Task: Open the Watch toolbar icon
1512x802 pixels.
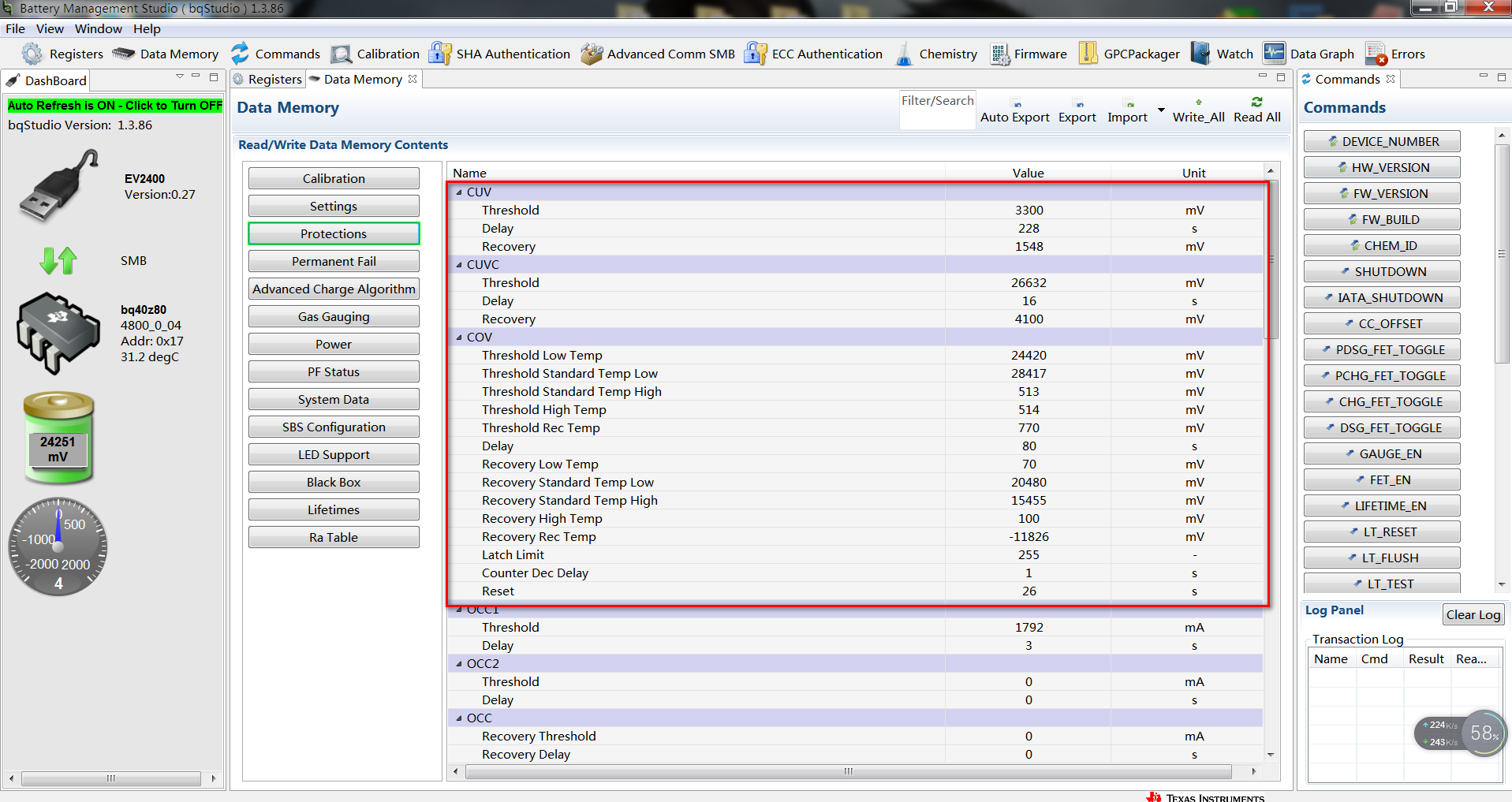Action: coord(1200,54)
